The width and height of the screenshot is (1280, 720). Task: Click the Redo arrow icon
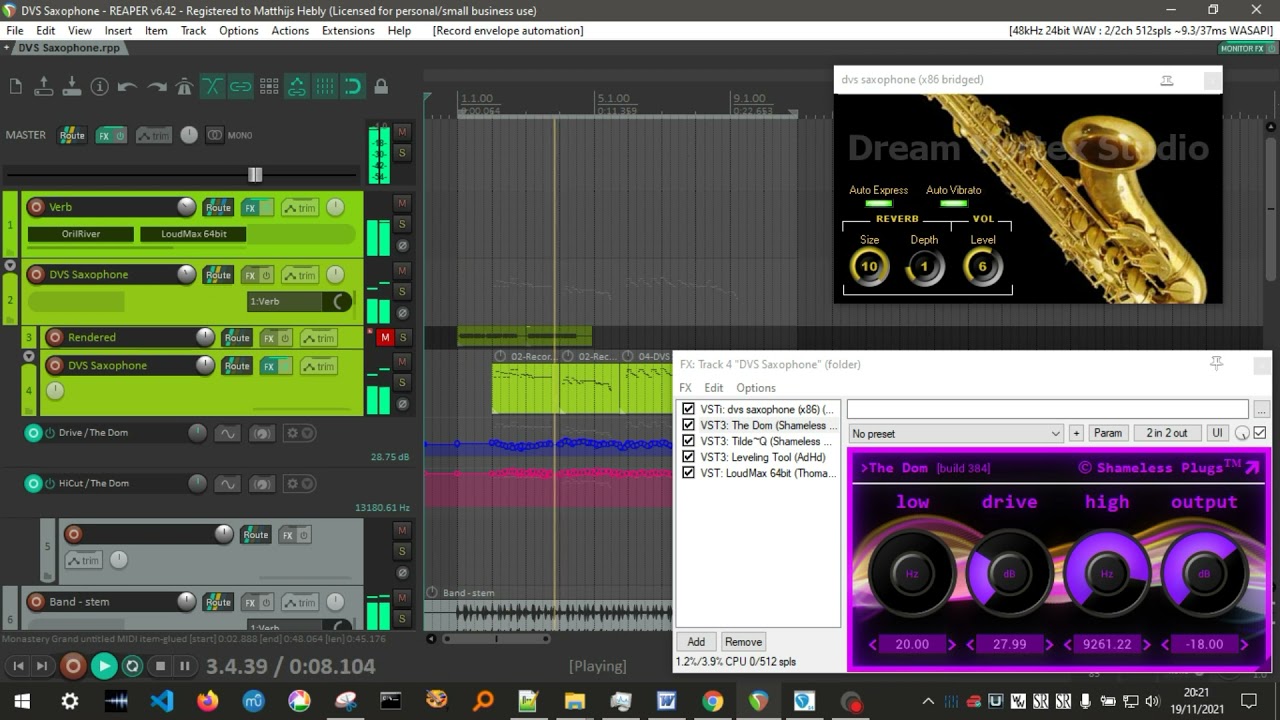click(x=157, y=87)
